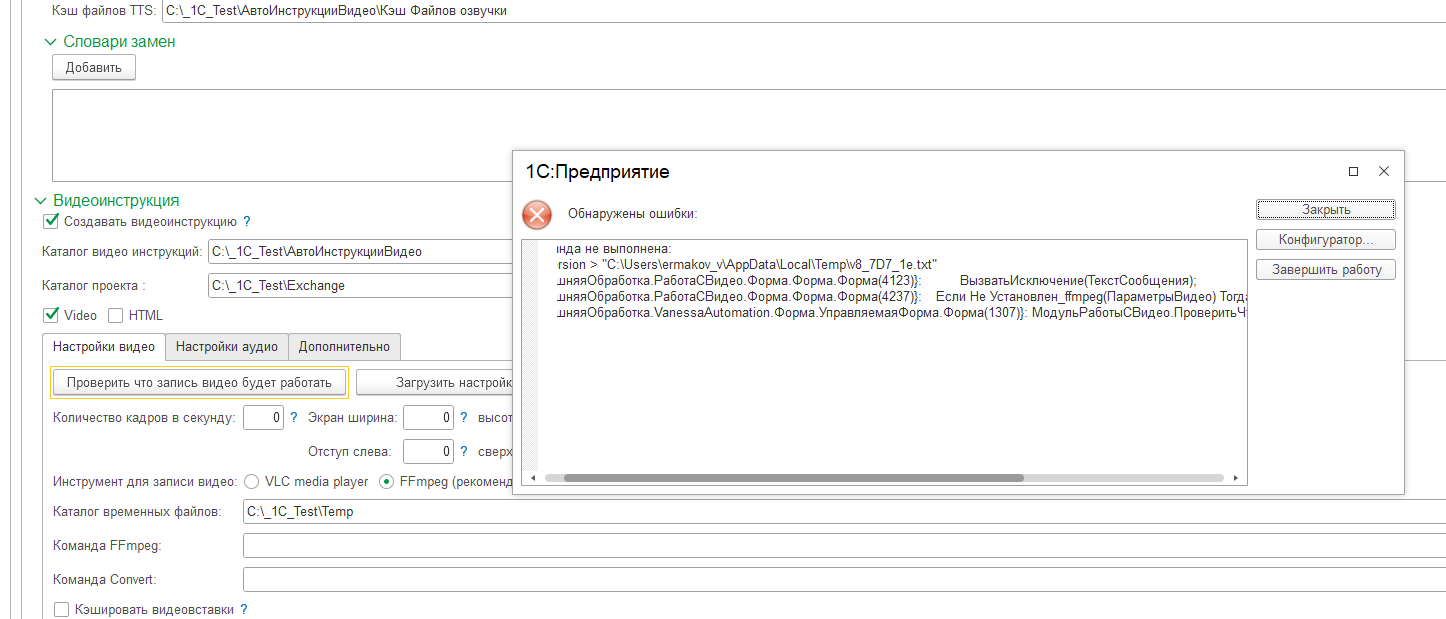Click Количество кадров в секунду input

[264, 417]
